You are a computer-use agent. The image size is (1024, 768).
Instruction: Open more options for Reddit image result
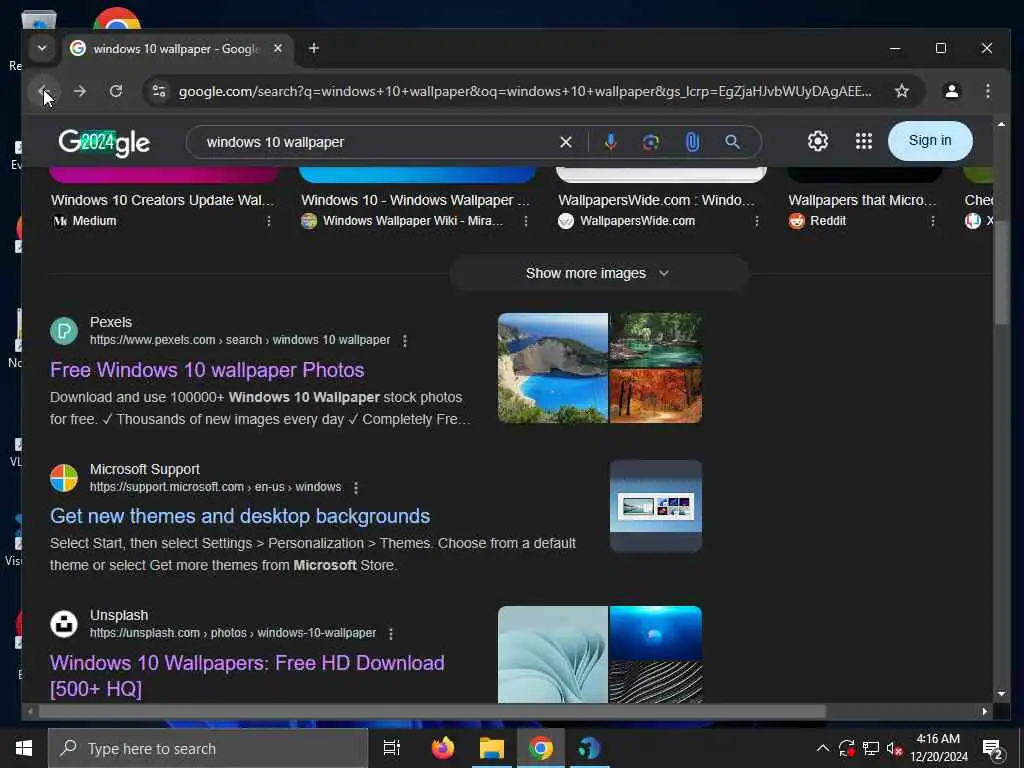(x=933, y=221)
